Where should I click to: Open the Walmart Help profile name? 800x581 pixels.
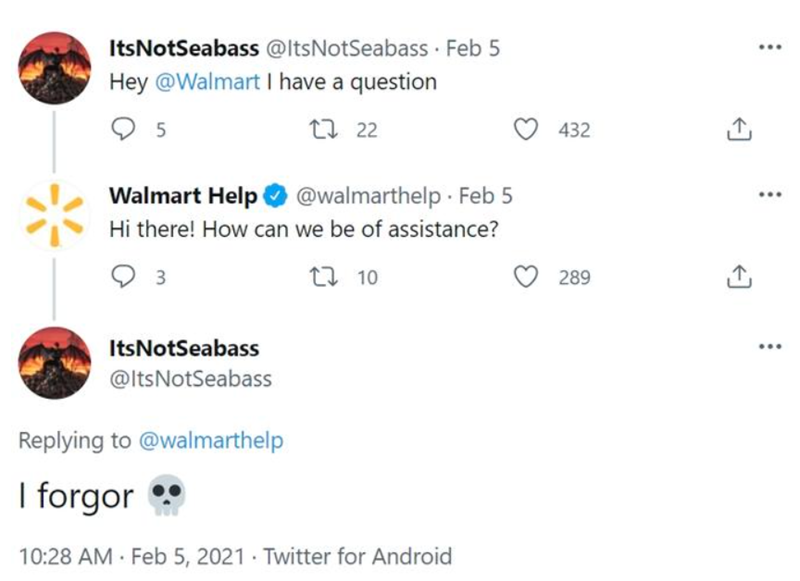(x=183, y=196)
